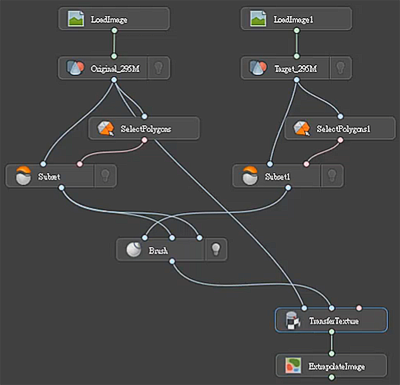Image resolution: width=400 pixels, height=385 pixels.
Task: Click the green input port on ExtrapolateImage
Action: [331, 353]
